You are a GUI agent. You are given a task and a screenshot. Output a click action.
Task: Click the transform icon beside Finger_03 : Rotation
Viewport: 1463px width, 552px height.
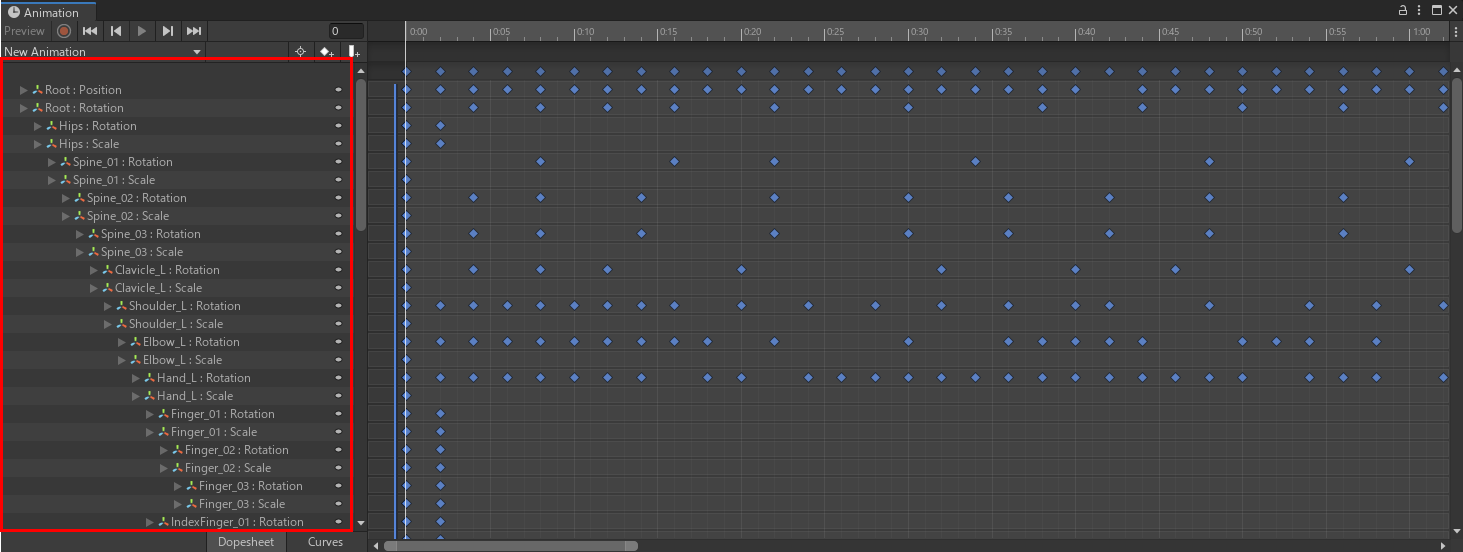[x=192, y=486]
